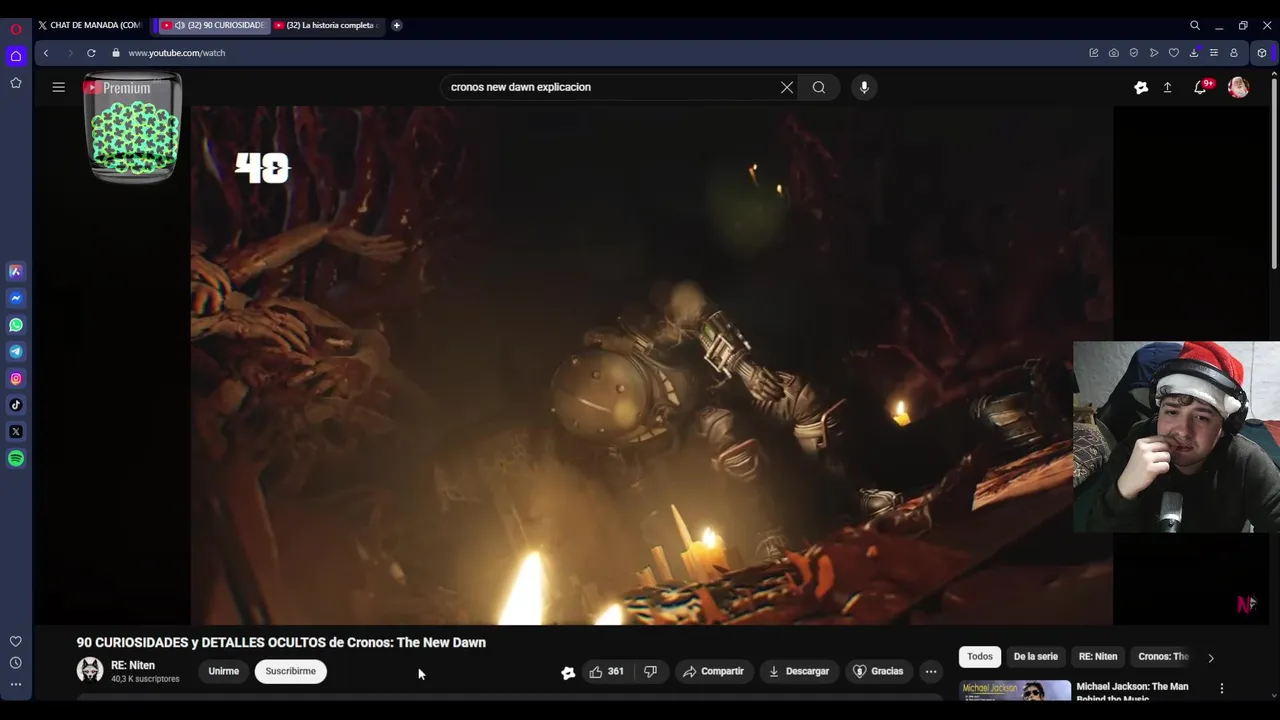Like the video (361 likes)
Screen dimensions: 1280x720
click(607, 672)
